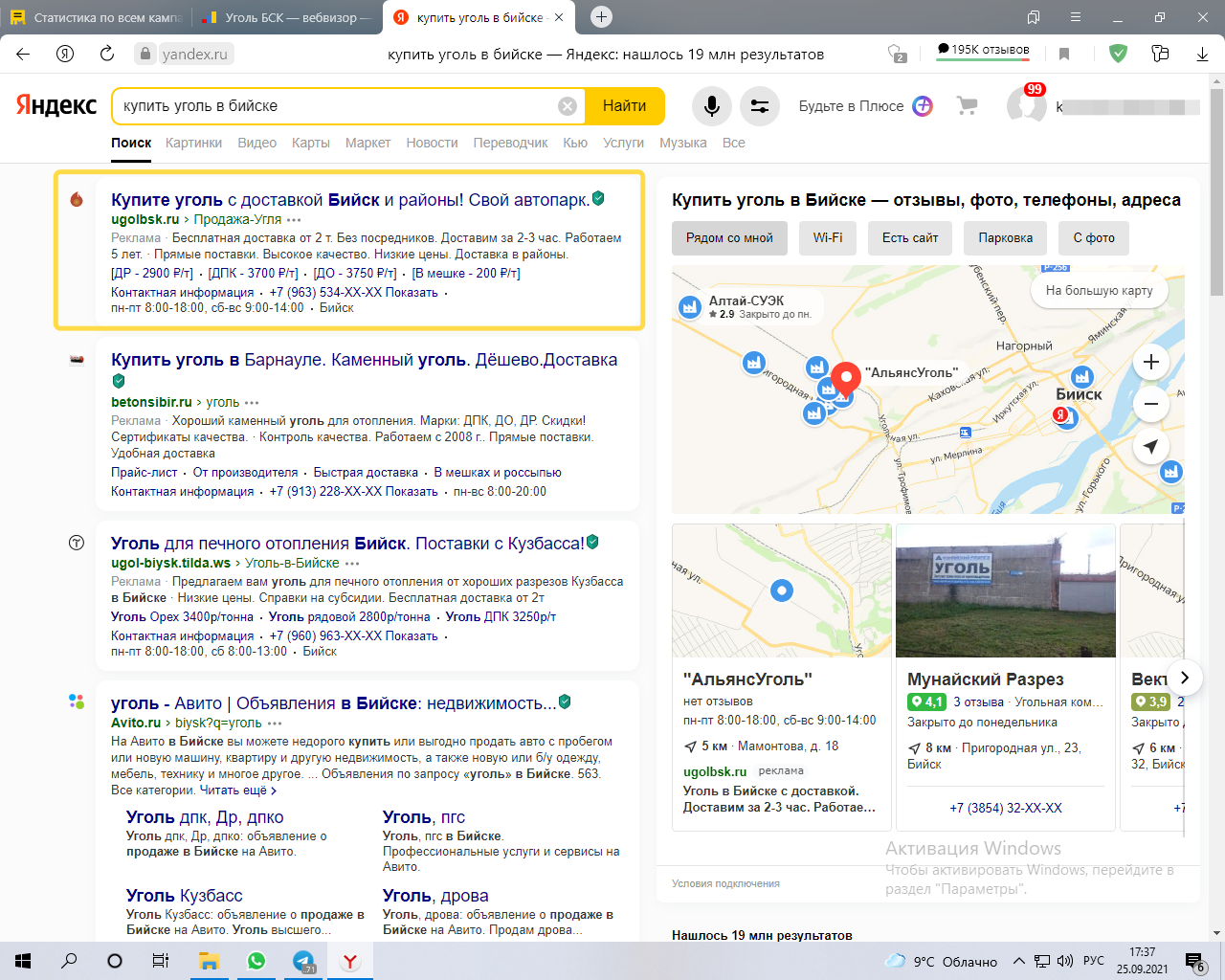Open the Avito 'Уголь Кузбасс' sublink
This screenshot has width=1225, height=980.
pos(185,896)
